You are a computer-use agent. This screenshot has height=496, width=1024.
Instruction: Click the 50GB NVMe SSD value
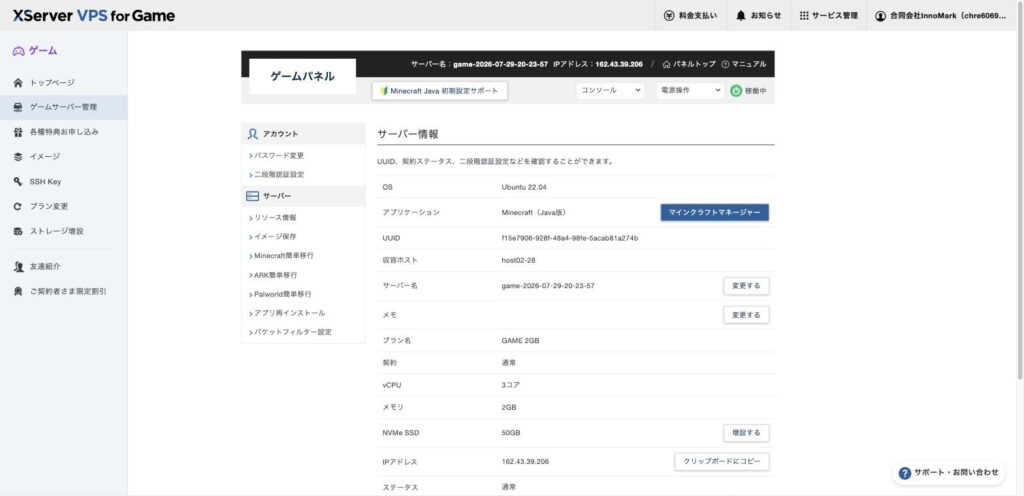[x=511, y=433]
